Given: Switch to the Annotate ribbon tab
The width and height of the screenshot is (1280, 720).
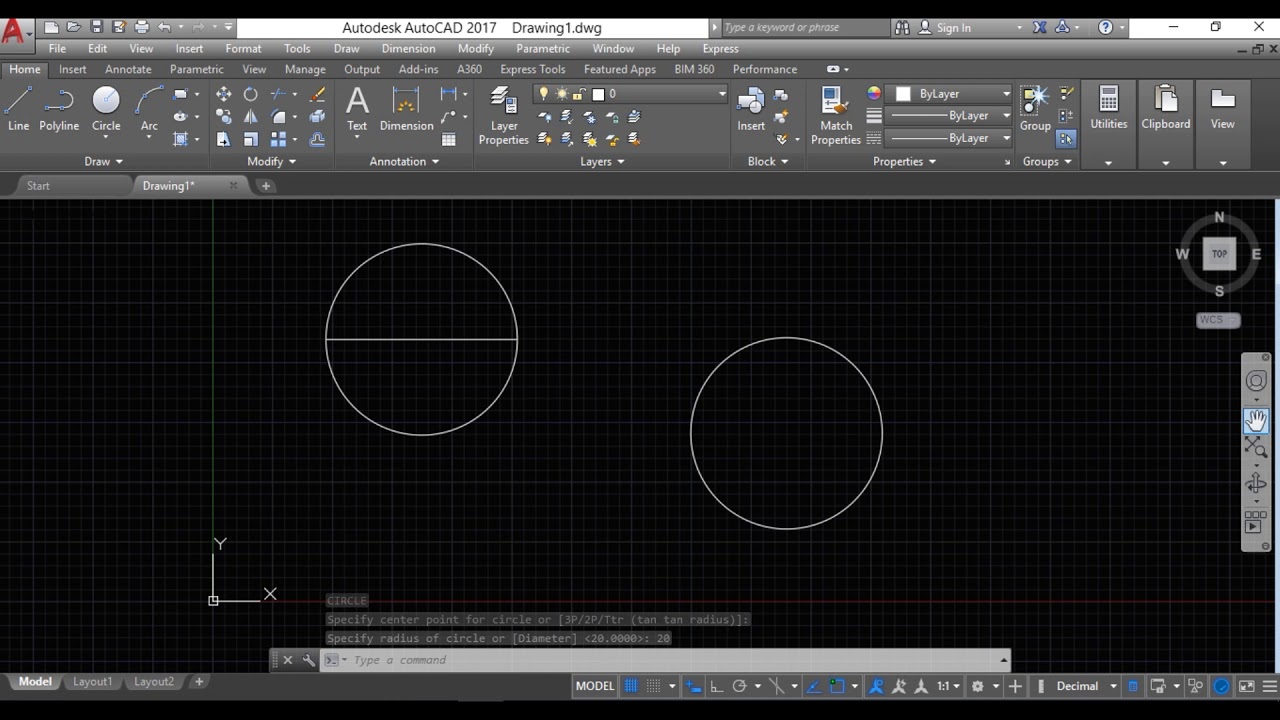Looking at the screenshot, I should [x=128, y=69].
